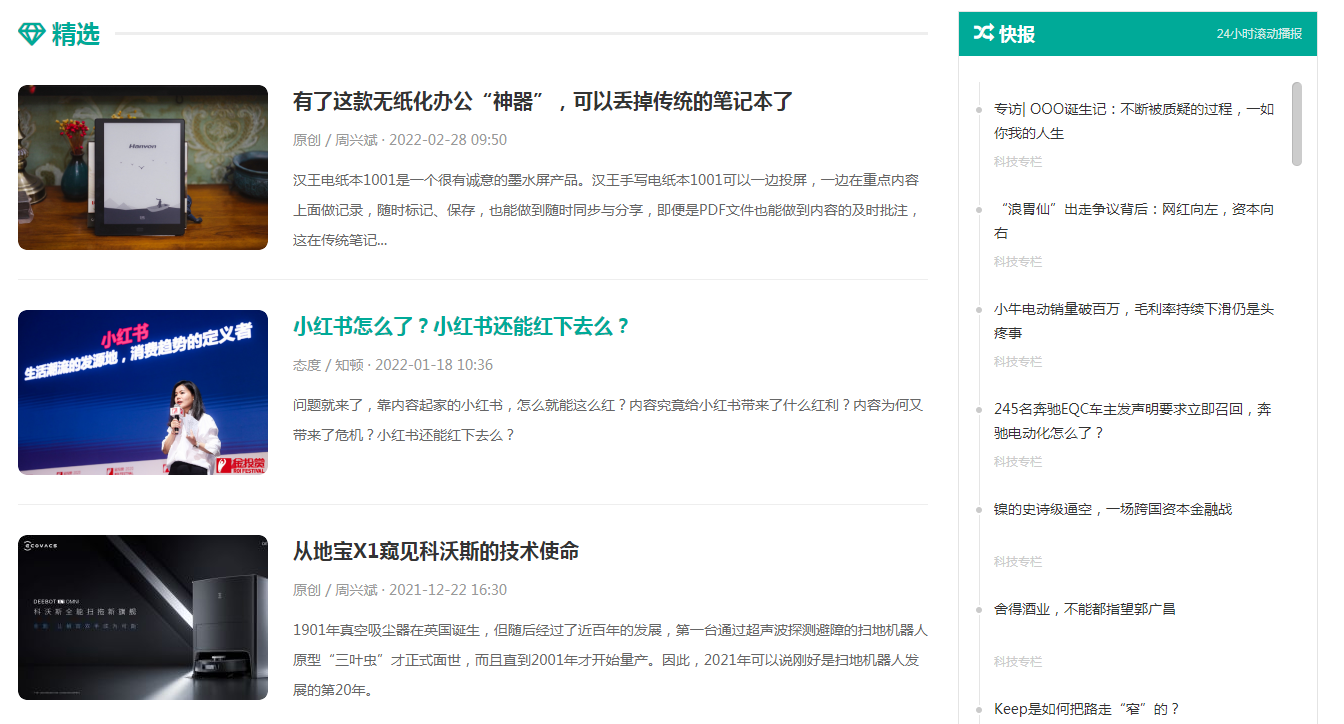Click the summary starting 1901年真空吸尘器在英国诞生
This screenshot has height=724, width=1344.
(x=611, y=660)
